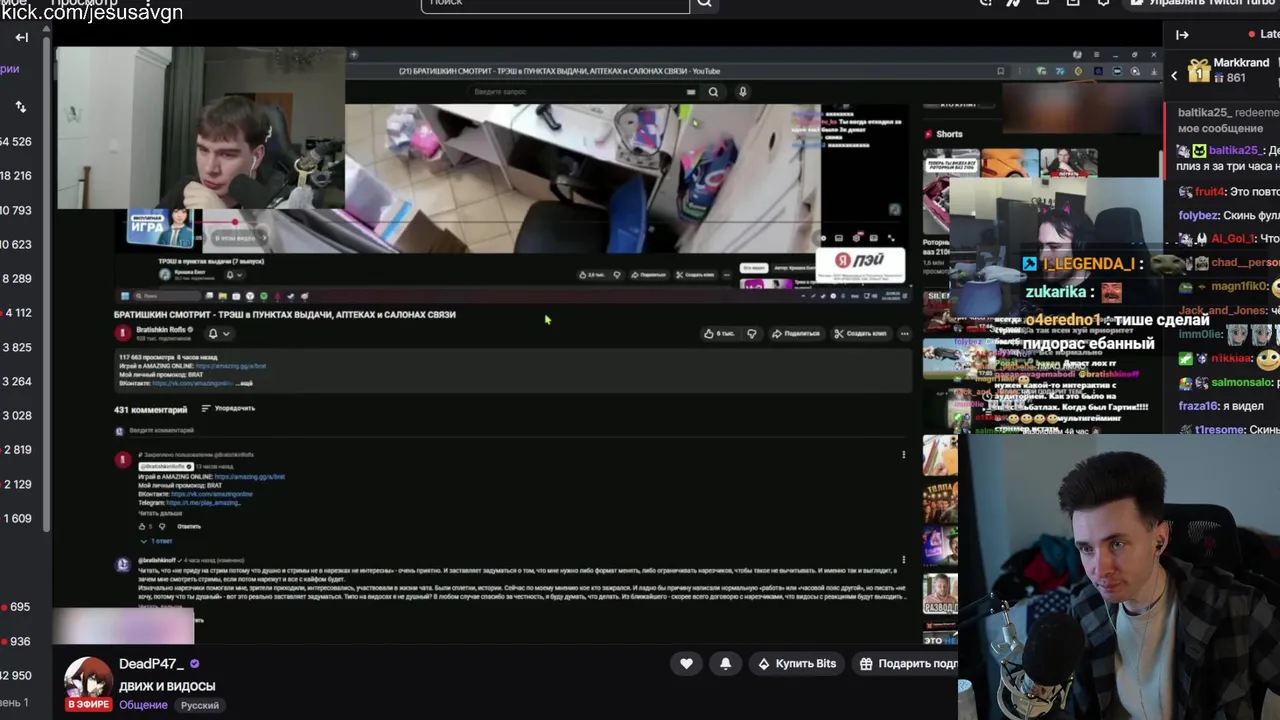
Task: Click the sidebar channel with 54 526 viewers
Action: [16, 142]
